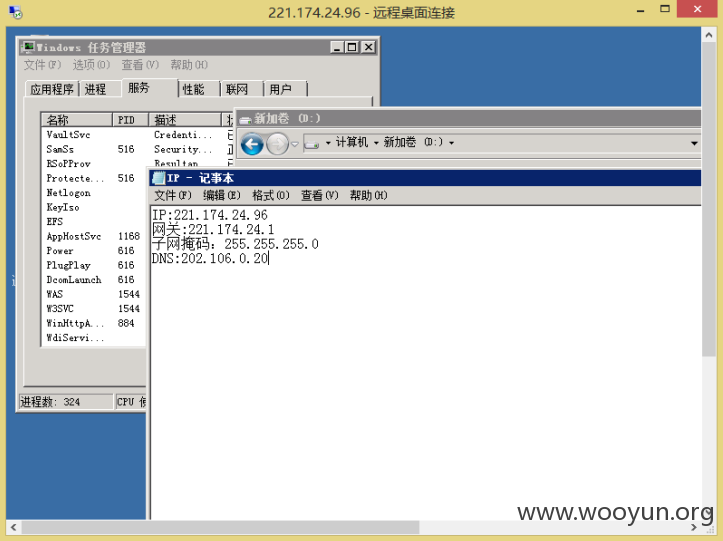Image resolution: width=723 pixels, height=541 pixels.
Task: Click the remote session horizontal scrollbar thumb
Action: tap(220, 527)
